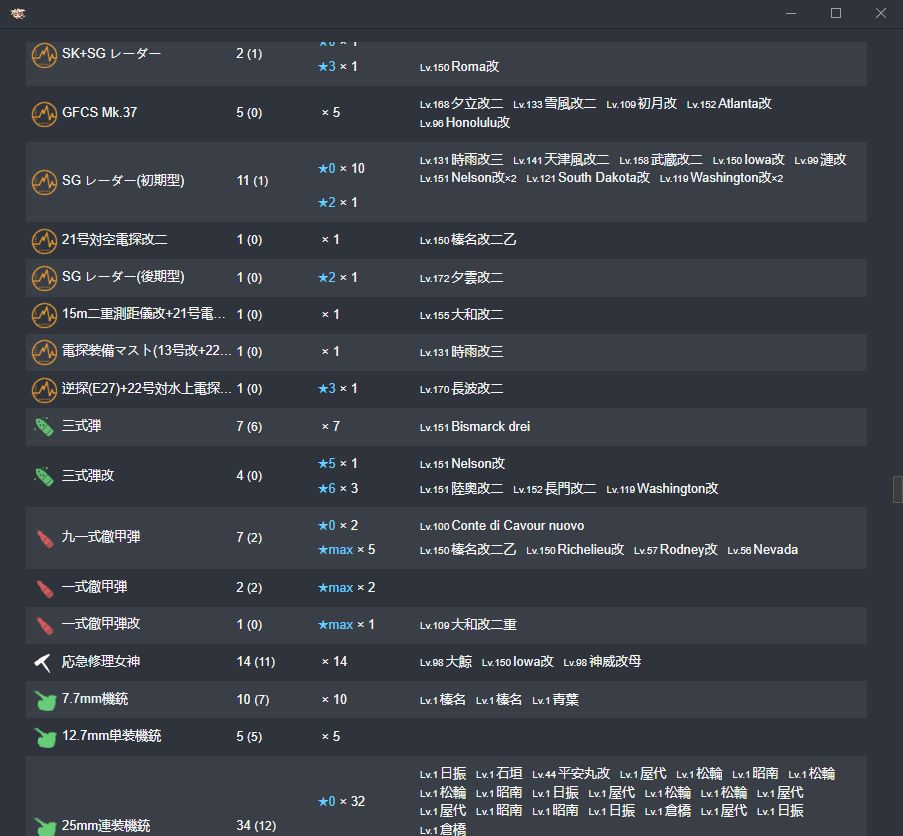Click the ★6 × 3 improvement entry
903x836 pixels.
338,489
